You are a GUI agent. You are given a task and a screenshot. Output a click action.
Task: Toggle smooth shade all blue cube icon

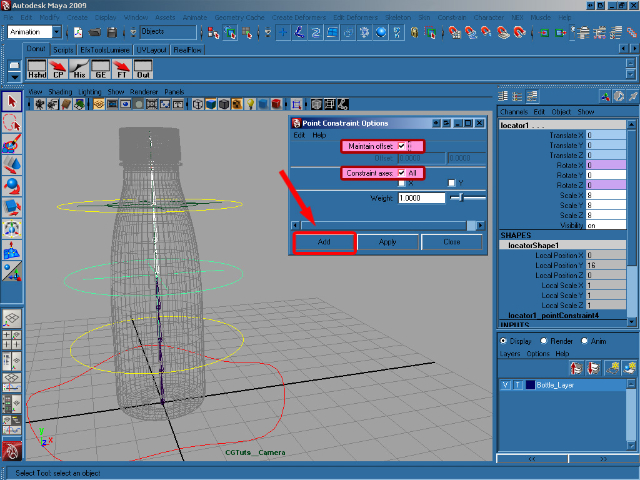pos(211,104)
